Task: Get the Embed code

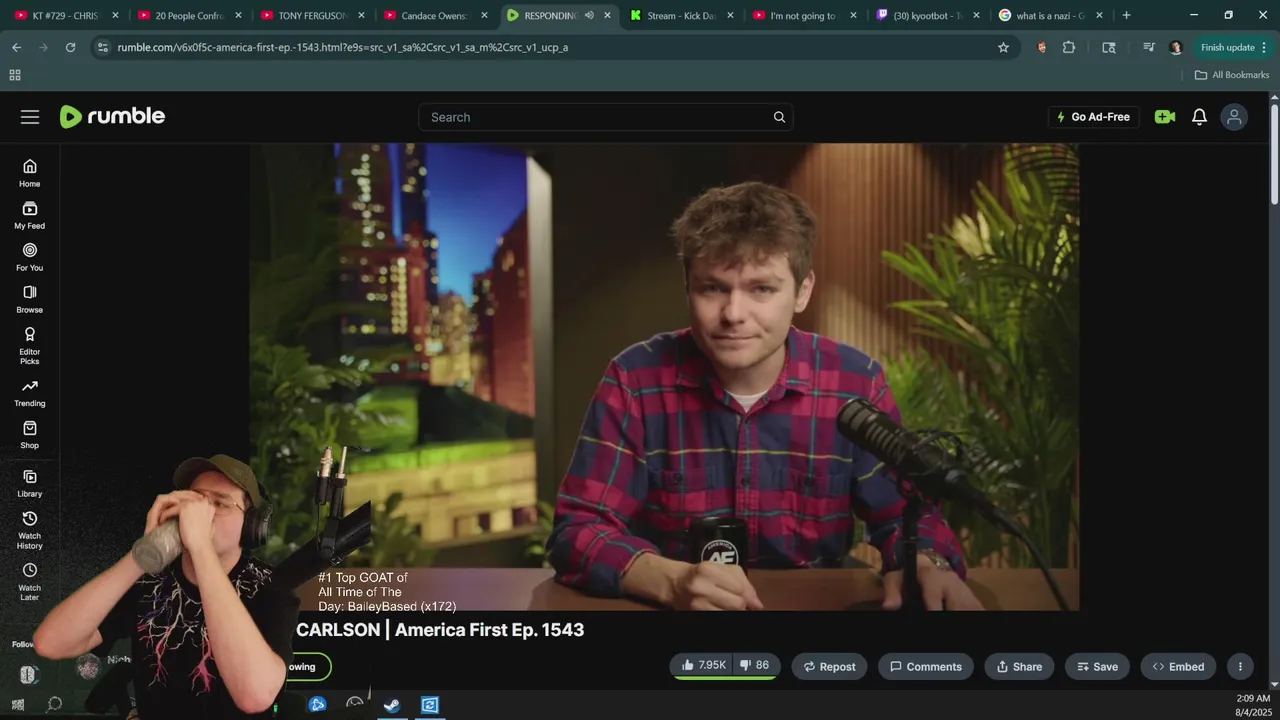Action: pyautogui.click(x=1178, y=667)
